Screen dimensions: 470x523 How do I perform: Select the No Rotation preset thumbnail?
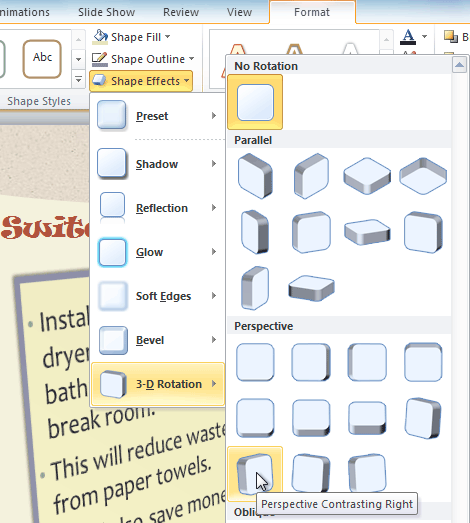pyautogui.click(x=255, y=102)
